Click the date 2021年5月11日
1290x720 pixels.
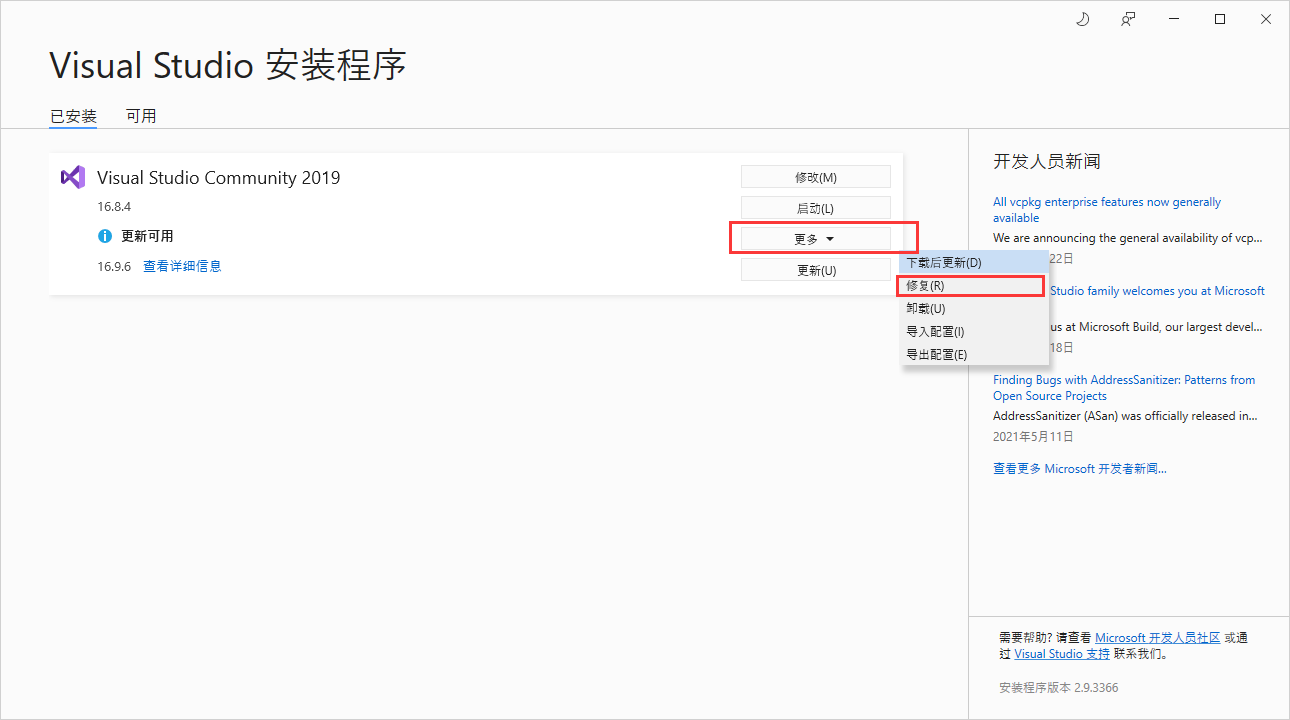[1033, 437]
